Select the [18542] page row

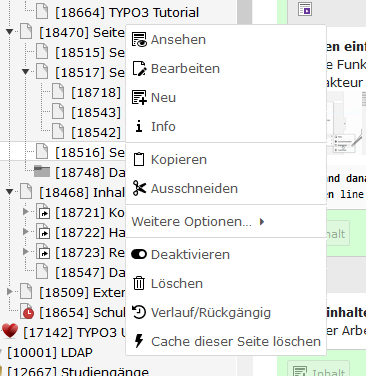pos(96,132)
